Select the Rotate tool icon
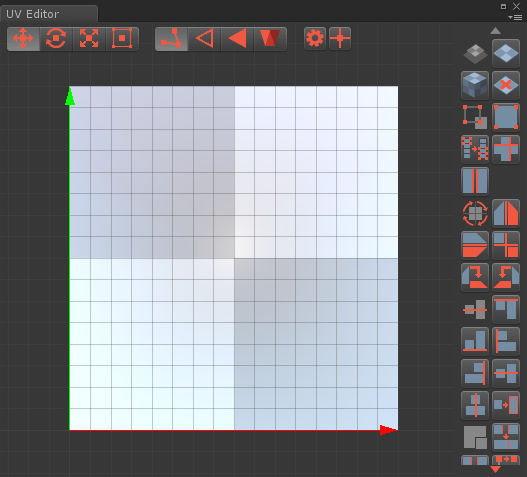Image resolution: width=527 pixels, height=477 pixels. [x=56, y=39]
